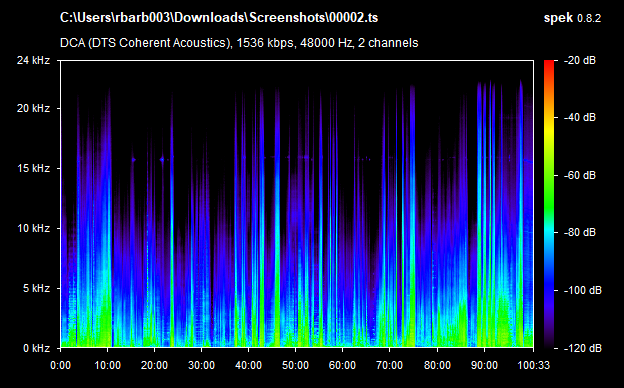Click the 10 kHz frequency axis label

[33, 228]
